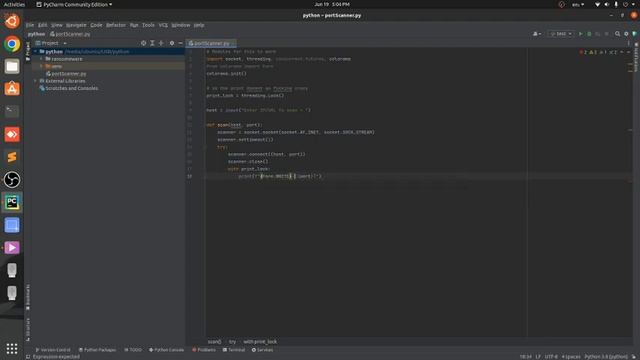
Task: Open Google Chrome from the dock
Action: pos(12,44)
